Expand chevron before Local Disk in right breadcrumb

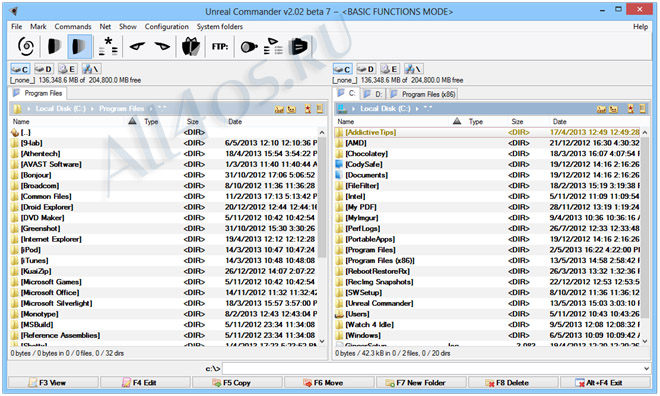353,109
